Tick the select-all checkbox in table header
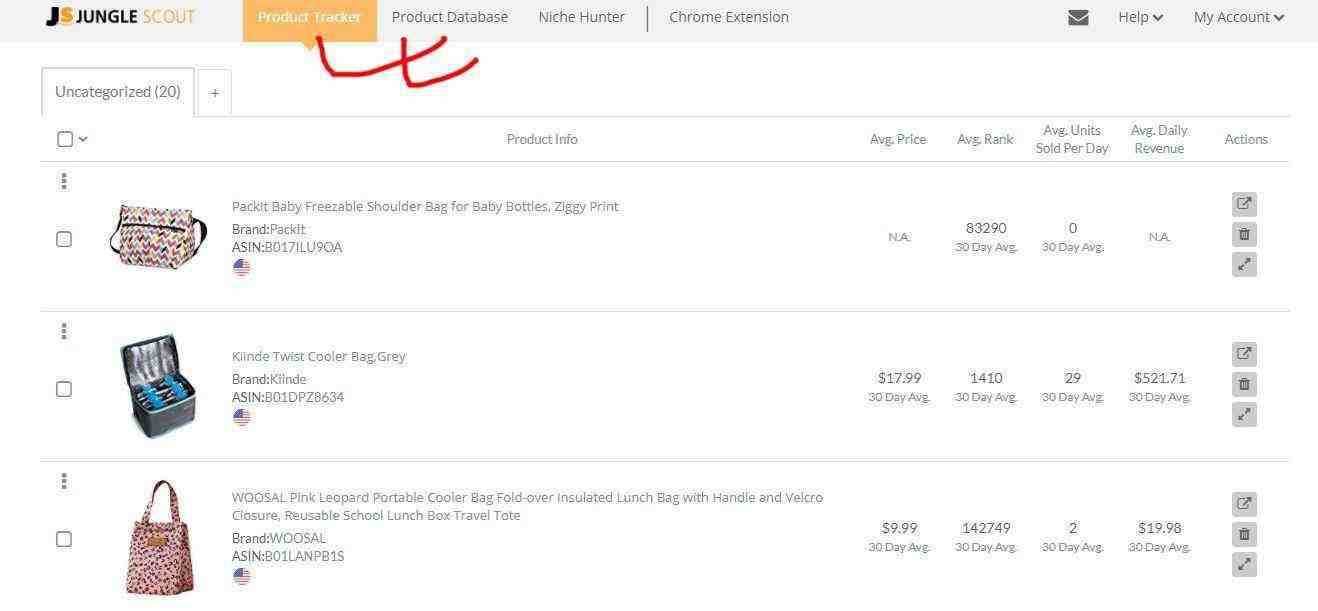The width and height of the screenshot is (1318, 611). point(65,139)
